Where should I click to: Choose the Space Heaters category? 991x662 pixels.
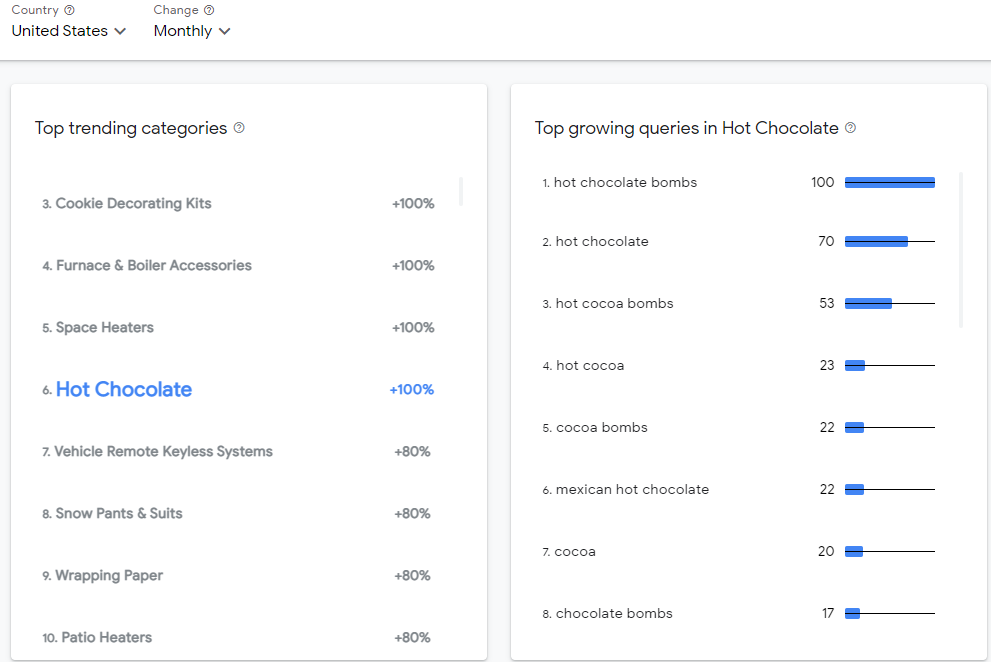pyautogui.click(x=105, y=327)
